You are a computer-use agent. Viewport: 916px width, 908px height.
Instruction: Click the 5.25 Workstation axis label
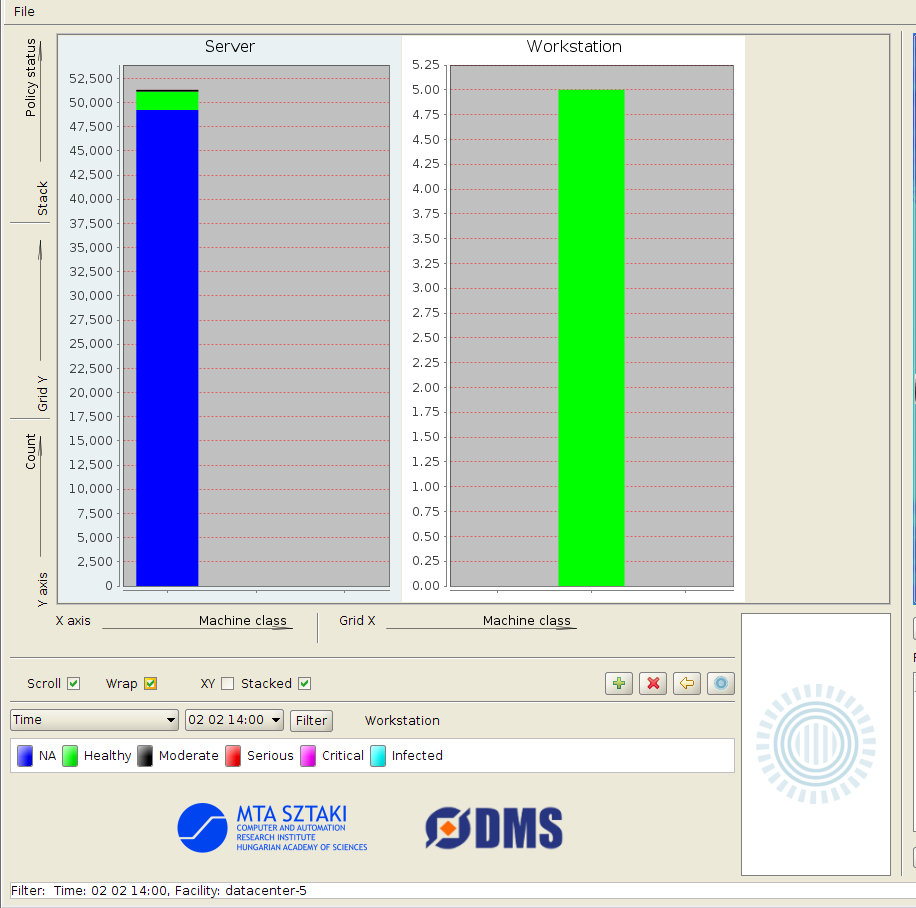425,65
